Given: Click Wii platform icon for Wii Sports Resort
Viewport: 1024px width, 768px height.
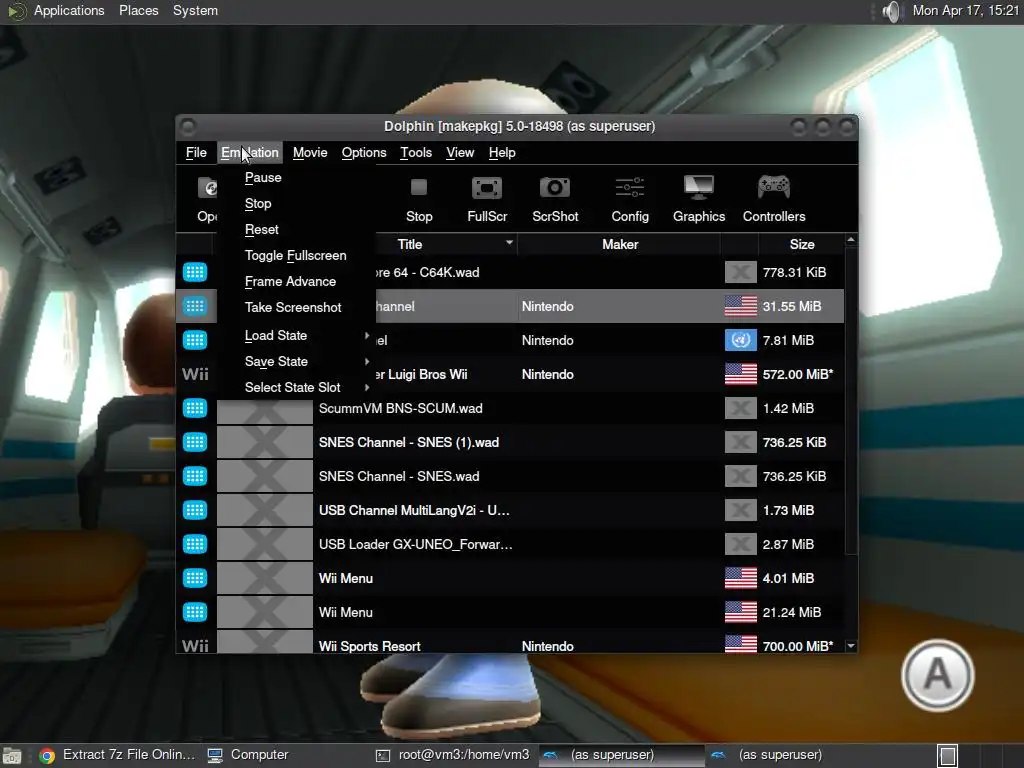Looking at the screenshot, I should (195, 645).
